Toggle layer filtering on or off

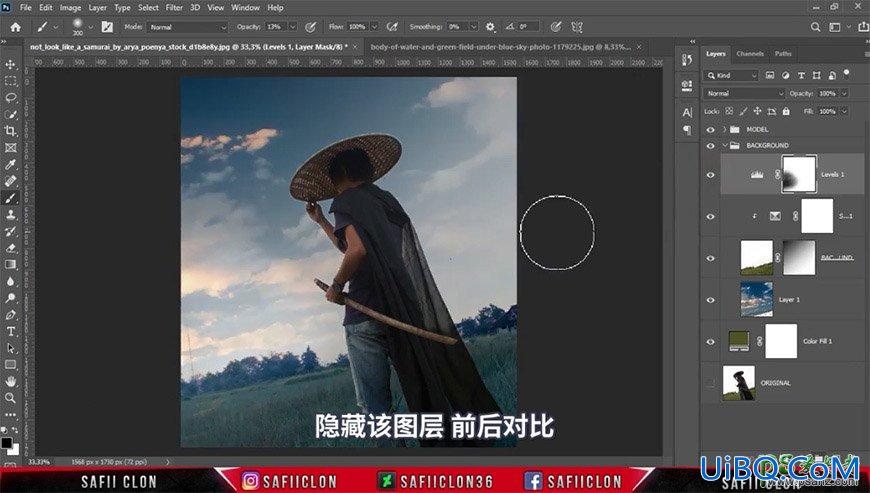pyautogui.click(x=846, y=73)
